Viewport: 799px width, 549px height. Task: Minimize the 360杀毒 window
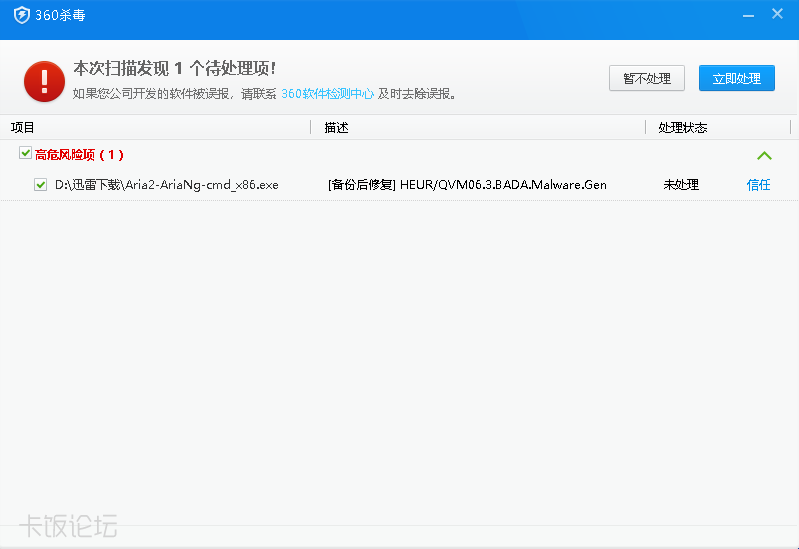point(747,15)
